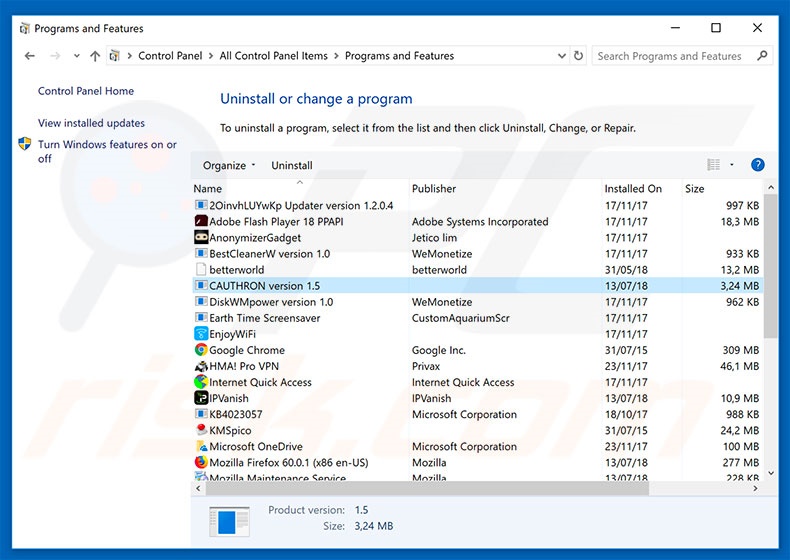This screenshot has height=560, width=790.
Task: Open the Organize menu
Action: click(x=229, y=165)
